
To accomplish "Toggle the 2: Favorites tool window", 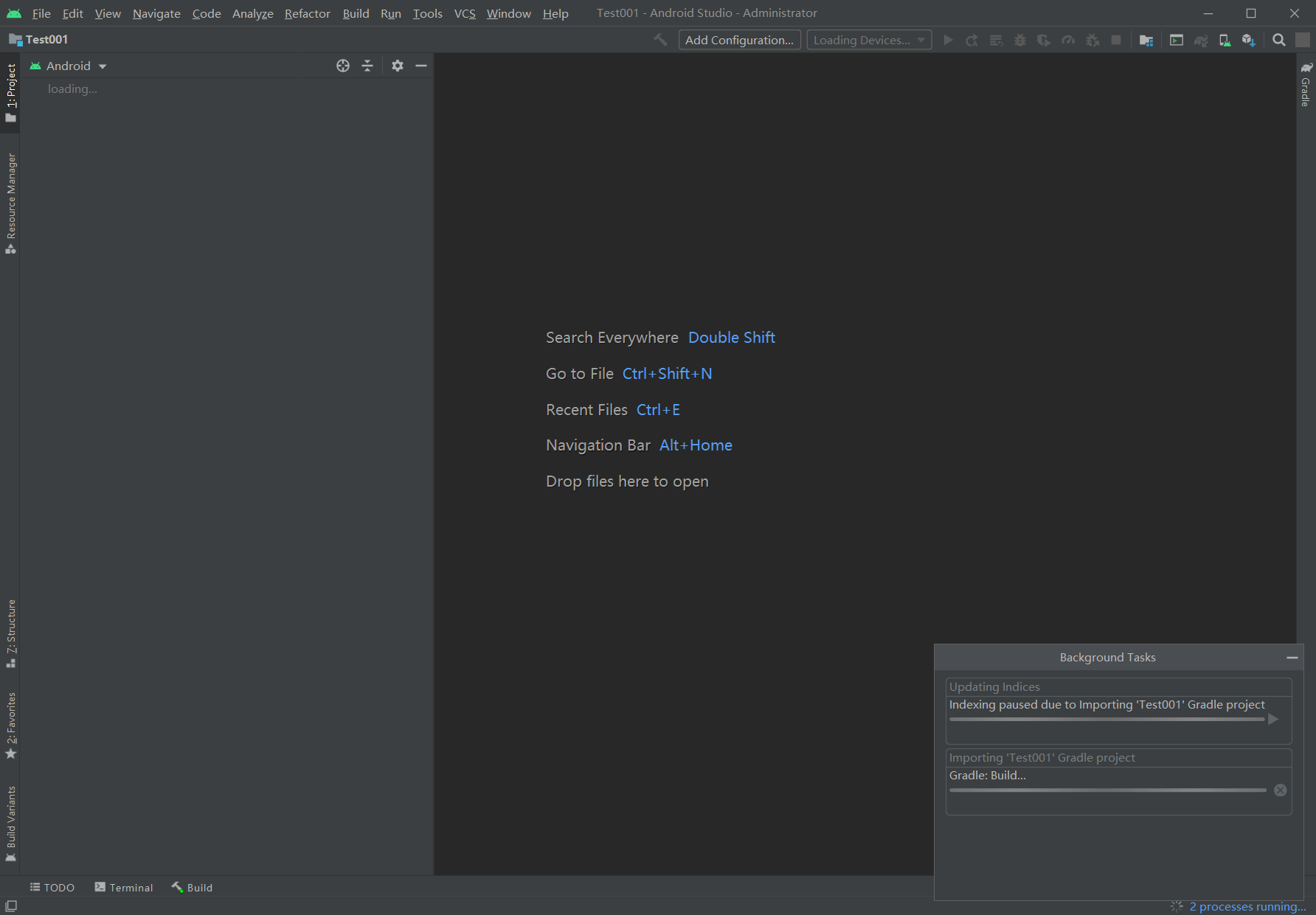I will coord(10,726).
